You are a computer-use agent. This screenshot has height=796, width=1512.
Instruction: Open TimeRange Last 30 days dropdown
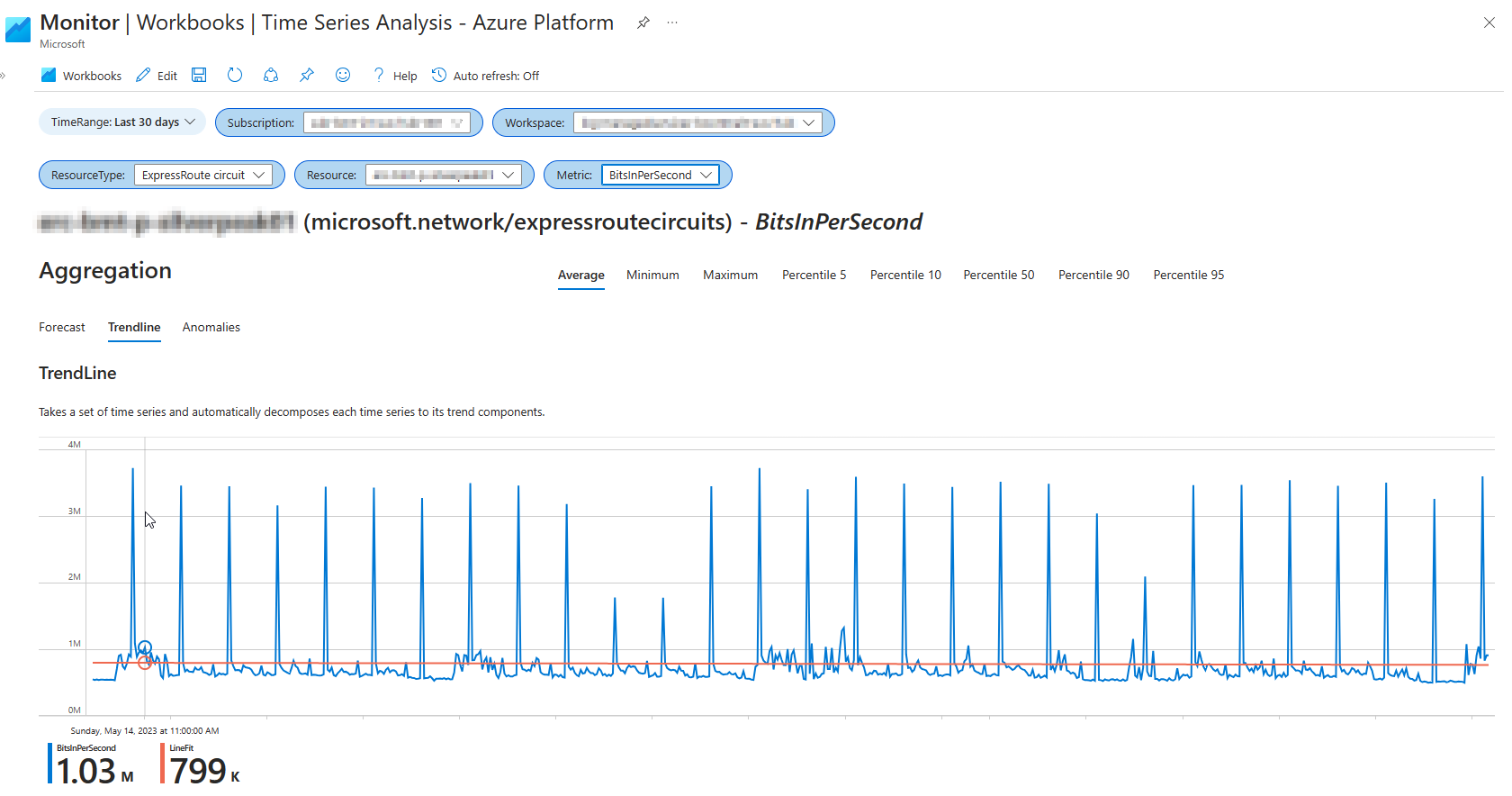click(x=122, y=122)
